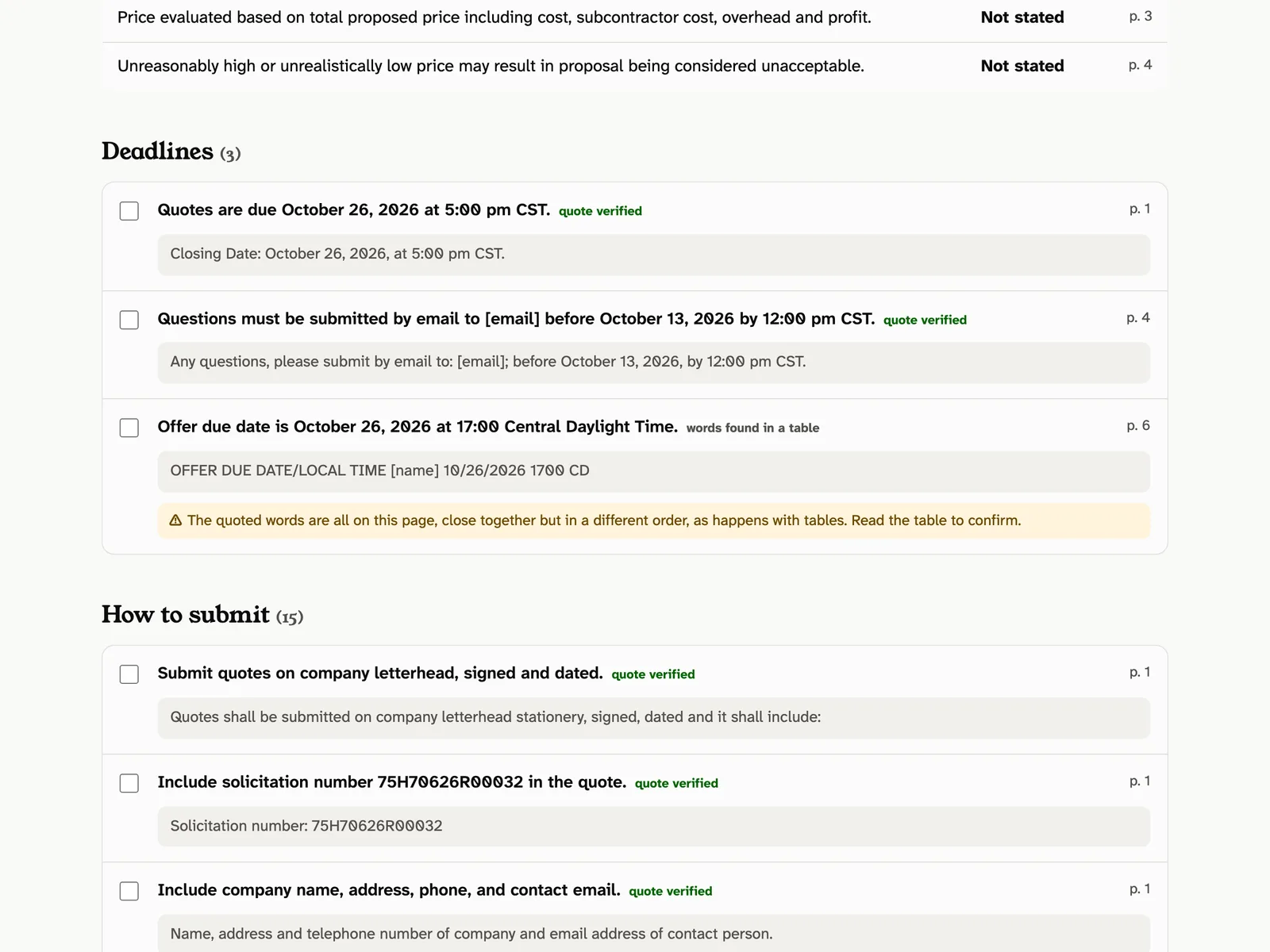Click the yellow 'Read the table to confirm' notice
Screen dimensions: 1270x952
(654, 520)
